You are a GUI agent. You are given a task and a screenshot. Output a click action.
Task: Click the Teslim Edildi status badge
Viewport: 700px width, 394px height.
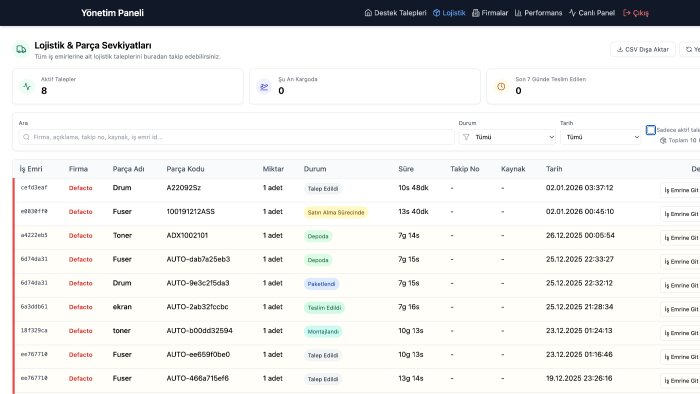(324, 307)
